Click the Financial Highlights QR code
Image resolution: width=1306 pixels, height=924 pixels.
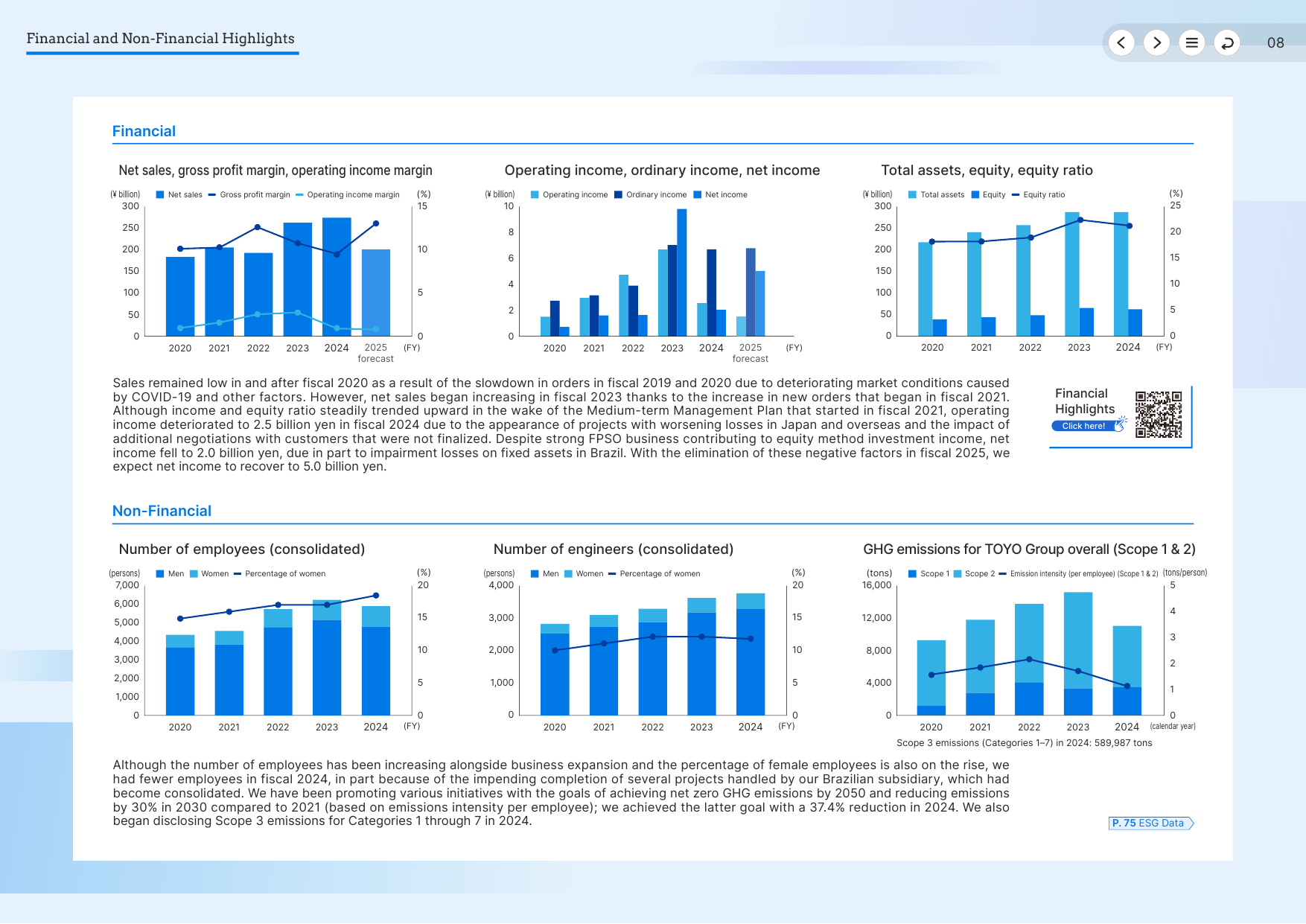point(1159,414)
